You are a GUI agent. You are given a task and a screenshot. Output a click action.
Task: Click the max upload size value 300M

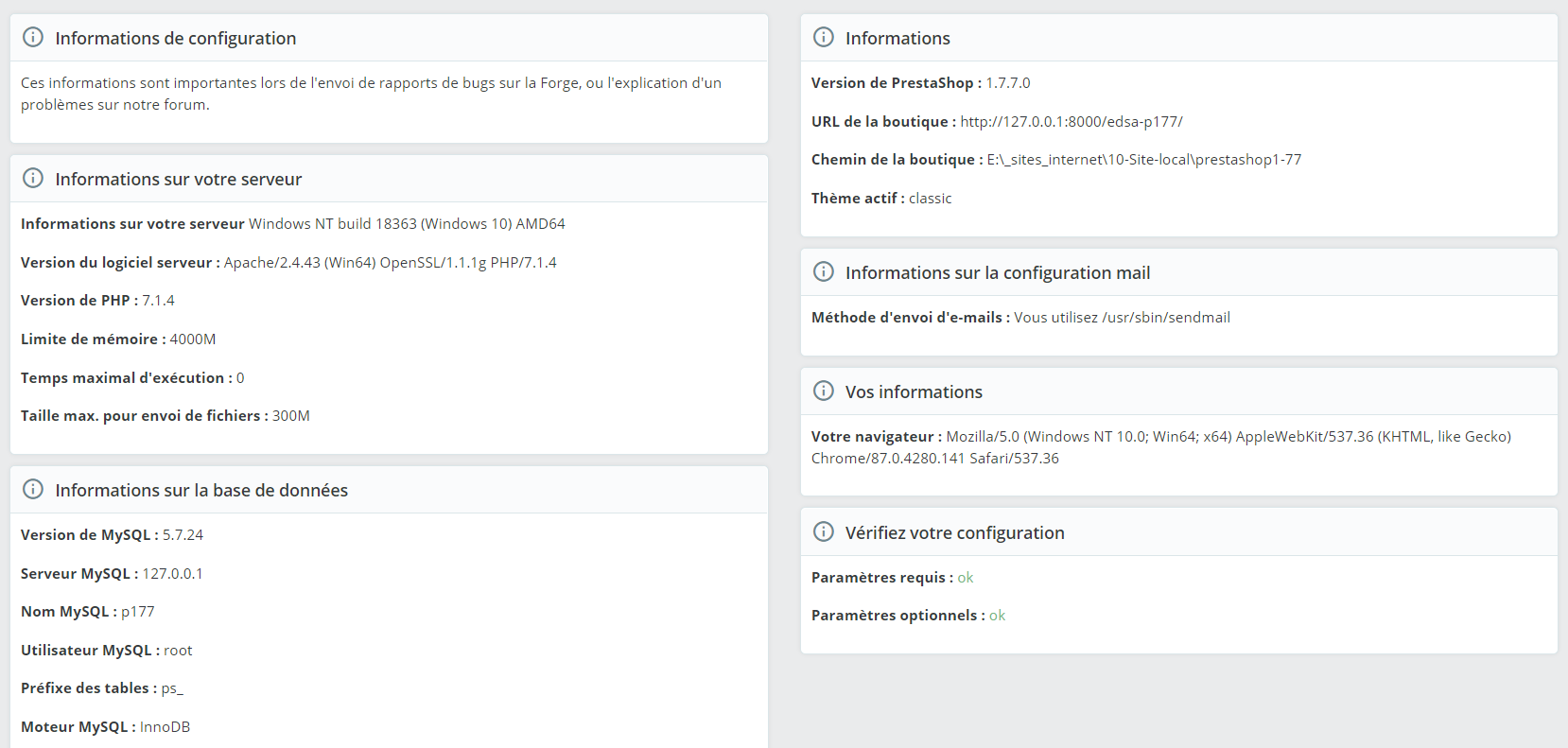click(291, 415)
